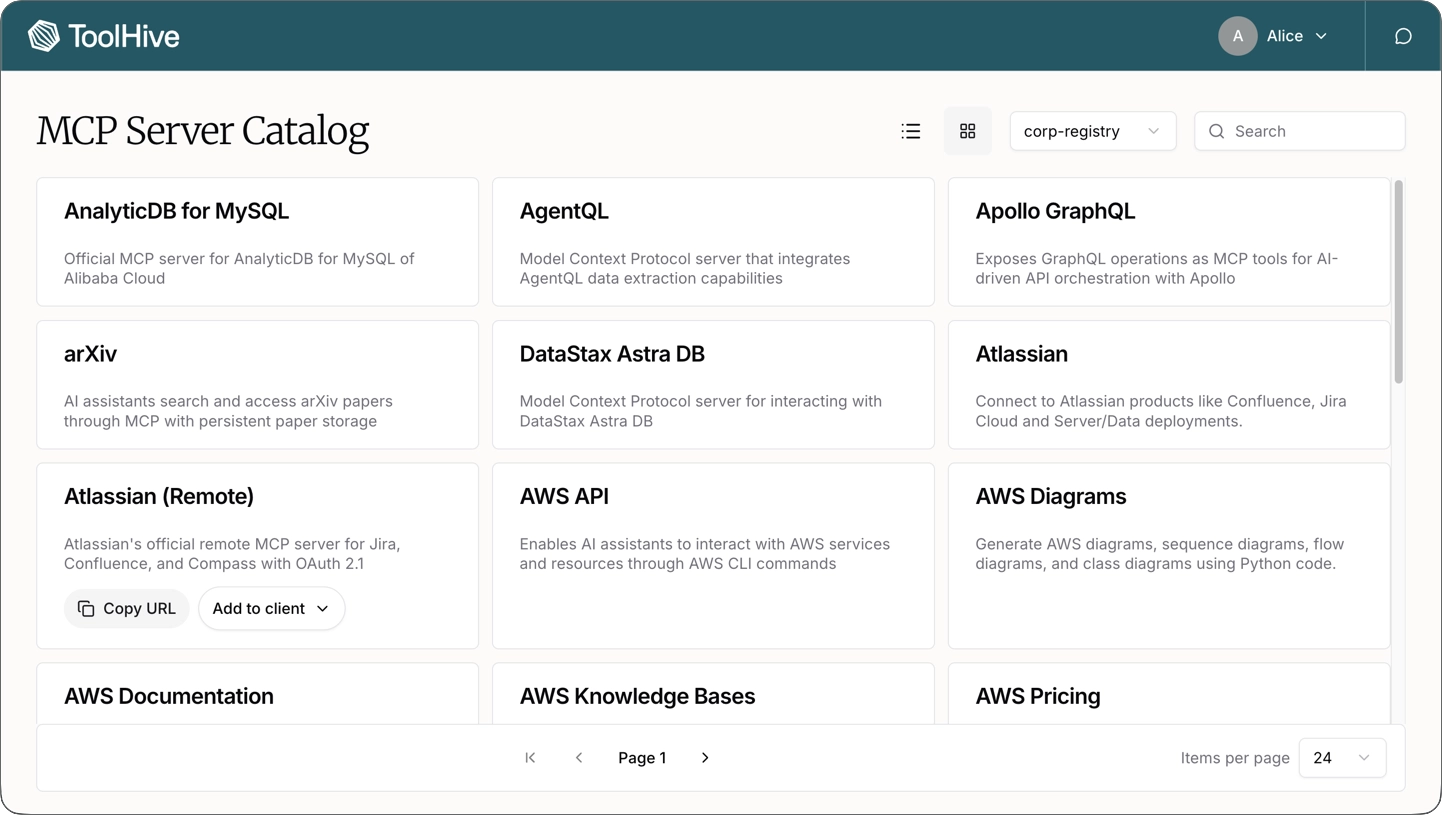1442x815 pixels.
Task: Open the Apollo GraphQL card
Action: (x=1168, y=242)
